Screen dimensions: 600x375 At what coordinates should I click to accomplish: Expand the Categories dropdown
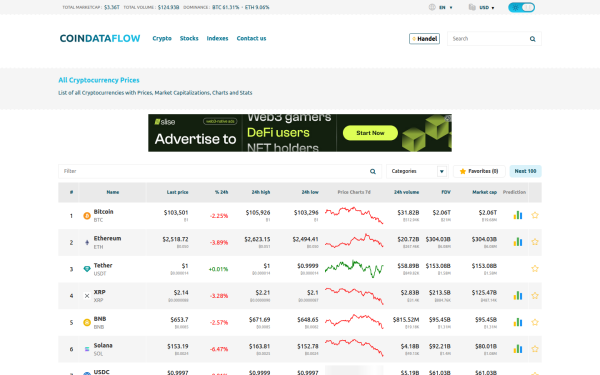417,171
